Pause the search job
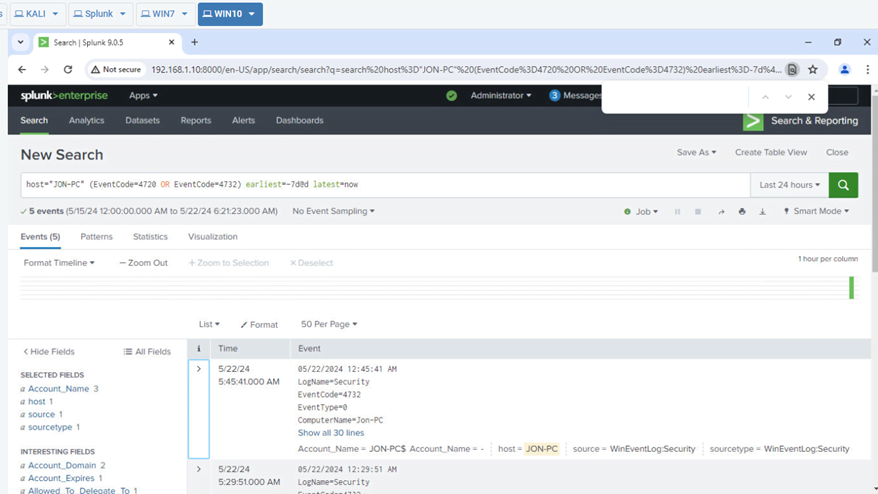The height and width of the screenshot is (494, 878). point(678,212)
